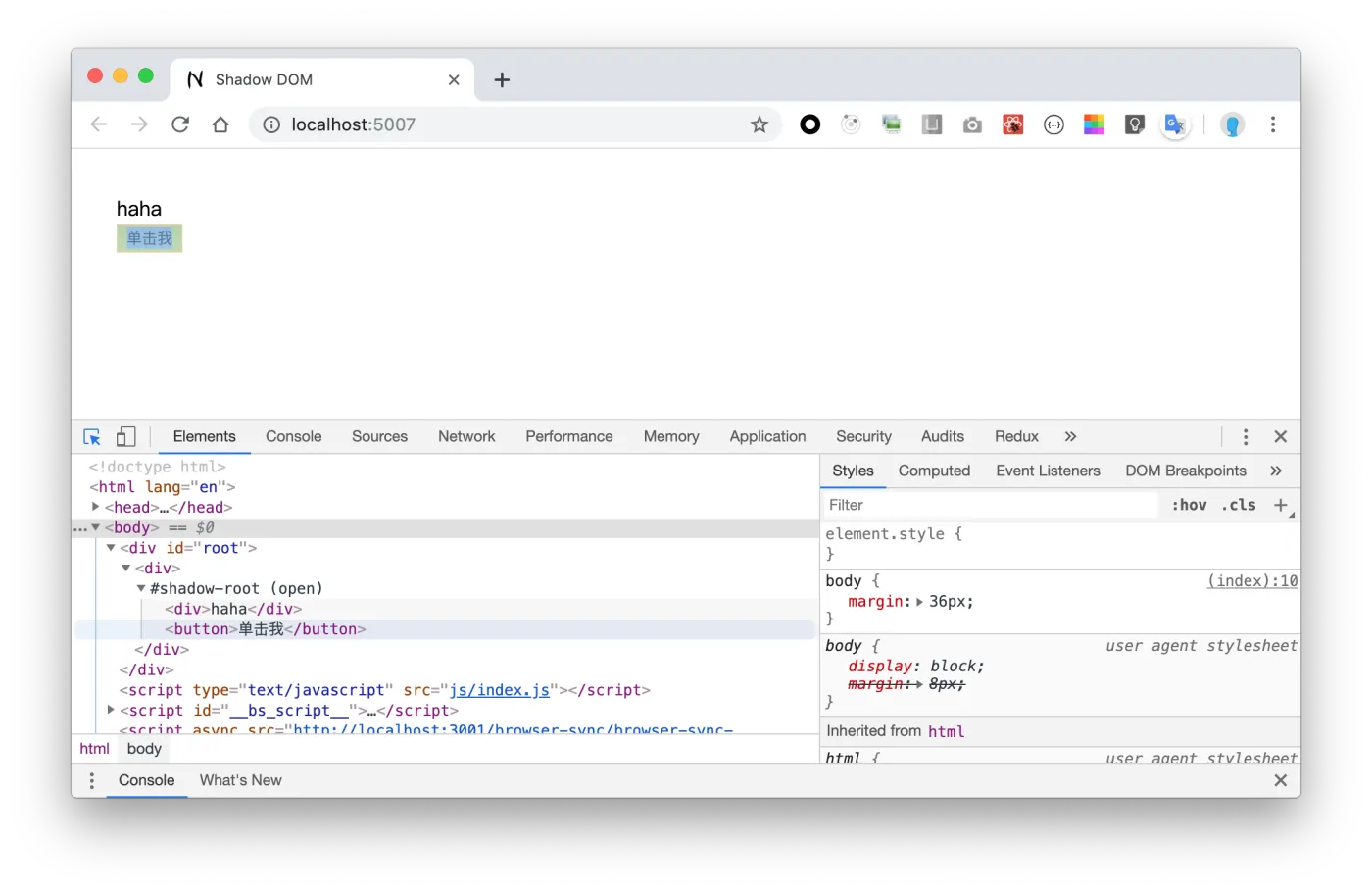
Task: Expand the __bs_script__ script node
Action: click(x=111, y=710)
